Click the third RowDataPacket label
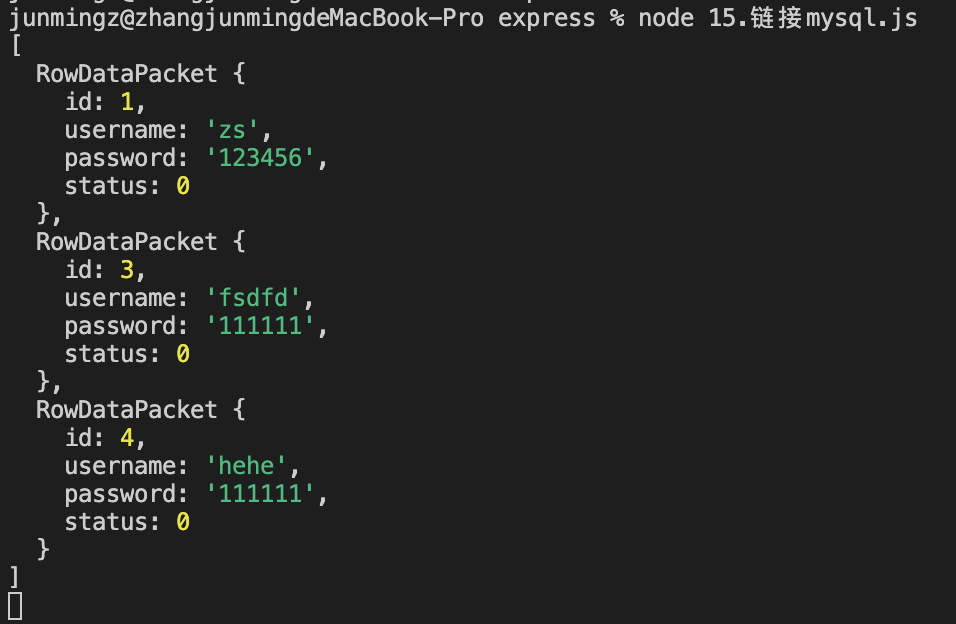956x624 pixels. pos(126,409)
